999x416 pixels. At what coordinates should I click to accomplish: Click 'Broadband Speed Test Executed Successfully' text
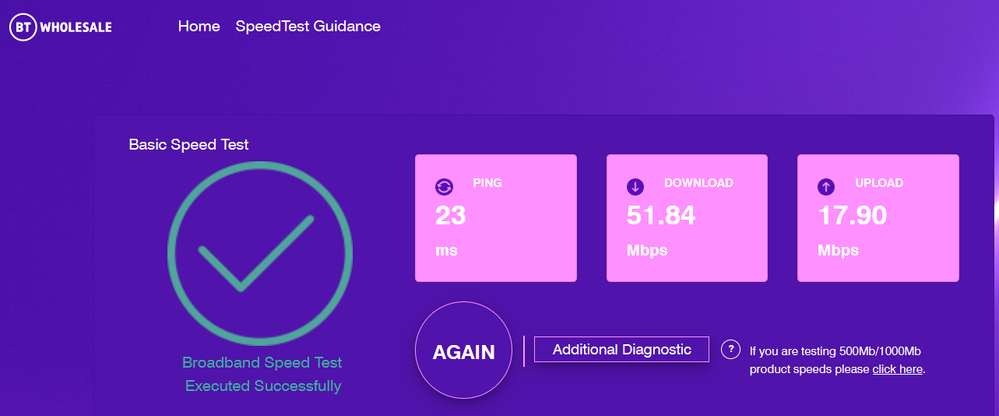click(262, 374)
